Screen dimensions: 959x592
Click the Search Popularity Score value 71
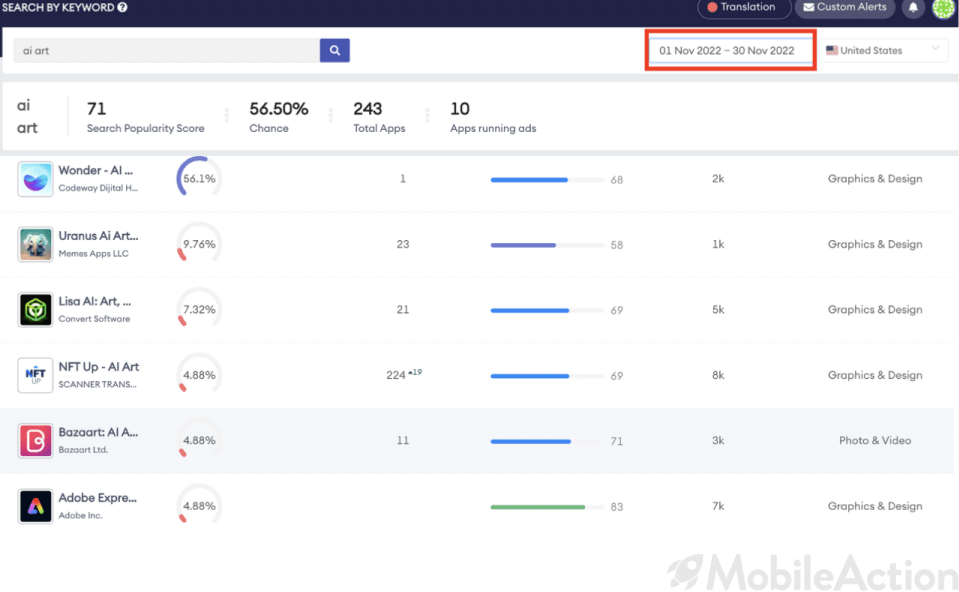coord(97,109)
